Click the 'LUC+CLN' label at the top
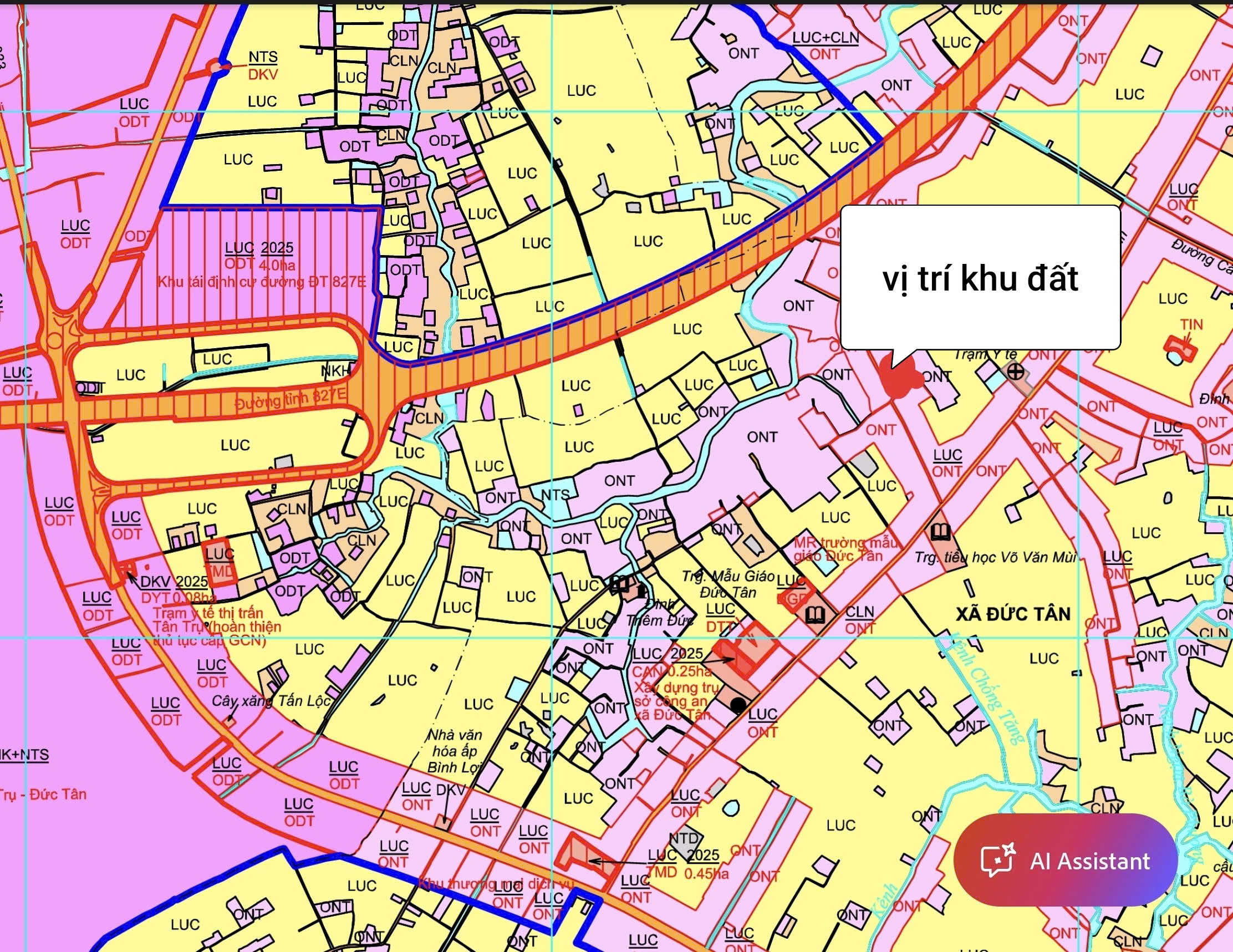The width and height of the screenshot is (1233, 952). click(x=826, y=37)
